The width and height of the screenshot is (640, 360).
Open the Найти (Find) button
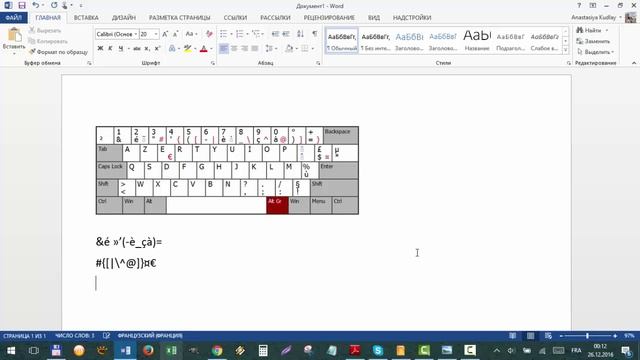pos(592,31)
